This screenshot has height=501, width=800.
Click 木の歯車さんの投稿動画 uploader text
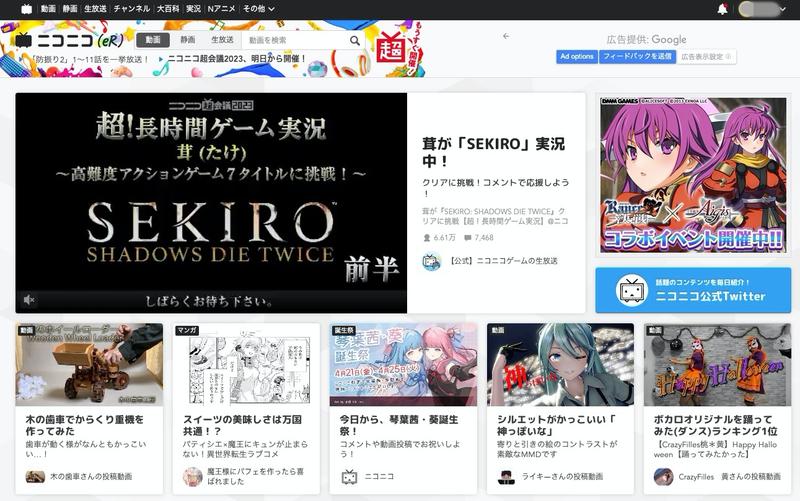point(91,477)
